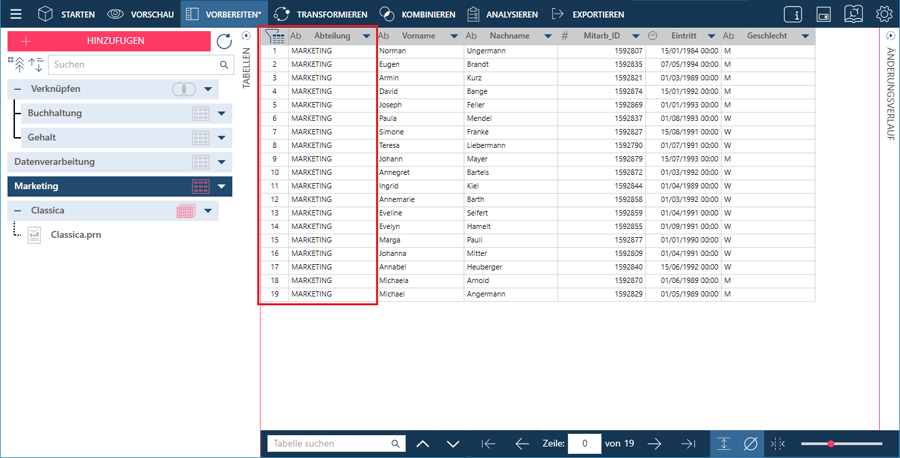The image size is (900, 458).
Task: Open the information panel icon
Action: 793,14
